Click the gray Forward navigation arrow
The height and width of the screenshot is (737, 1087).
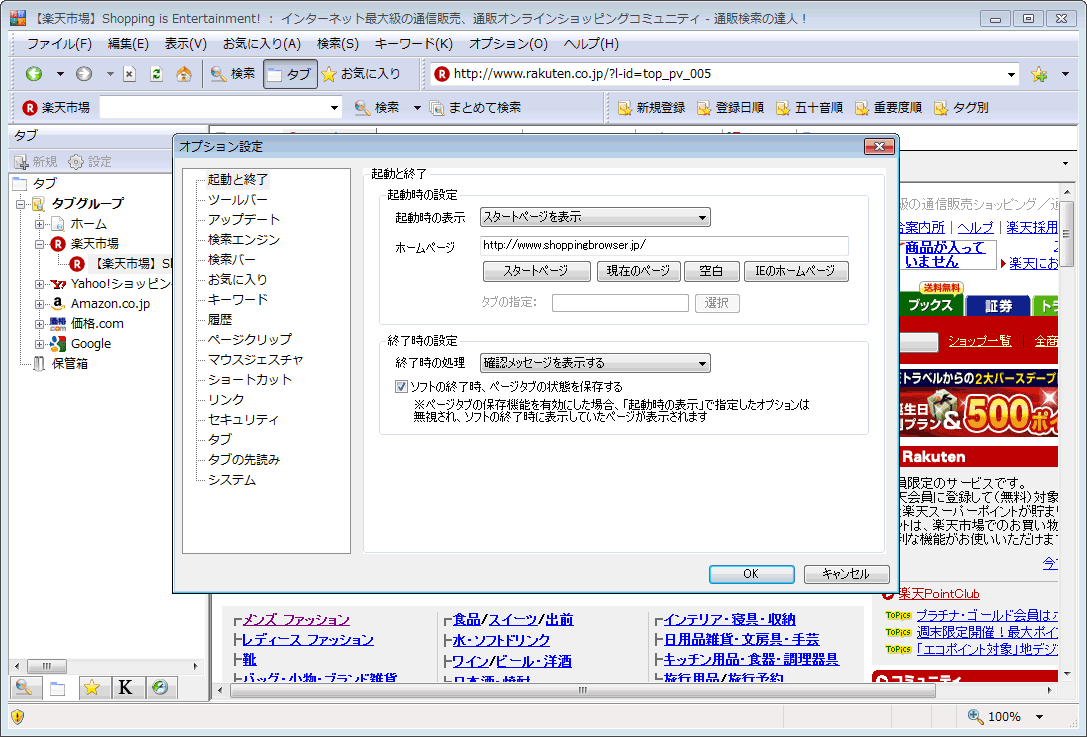point(84,73)
